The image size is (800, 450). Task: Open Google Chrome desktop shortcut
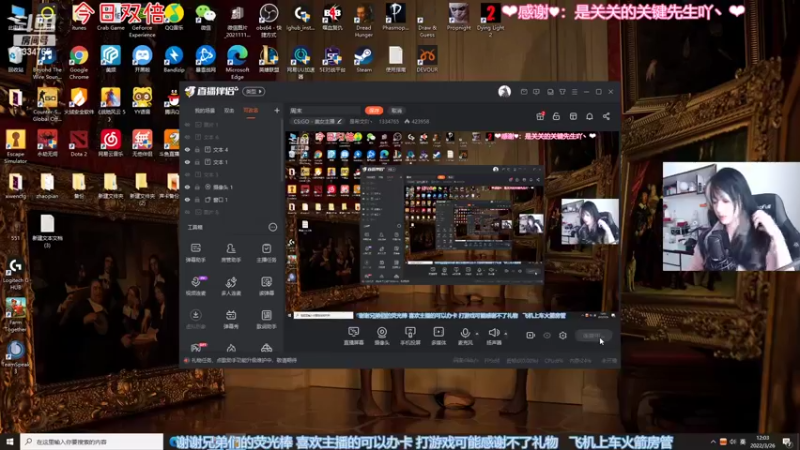pos(79,63)
